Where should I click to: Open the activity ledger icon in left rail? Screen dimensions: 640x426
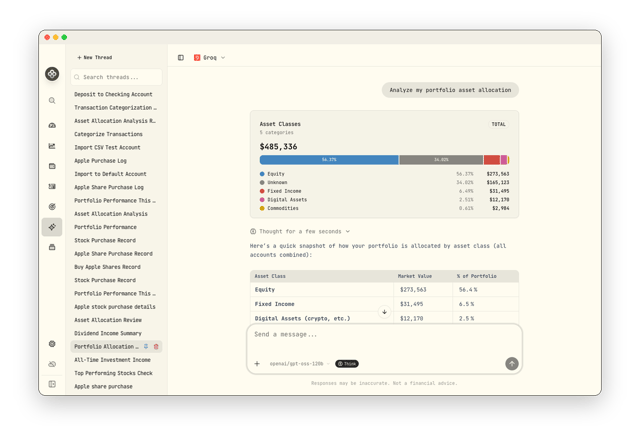pos(52,186)
